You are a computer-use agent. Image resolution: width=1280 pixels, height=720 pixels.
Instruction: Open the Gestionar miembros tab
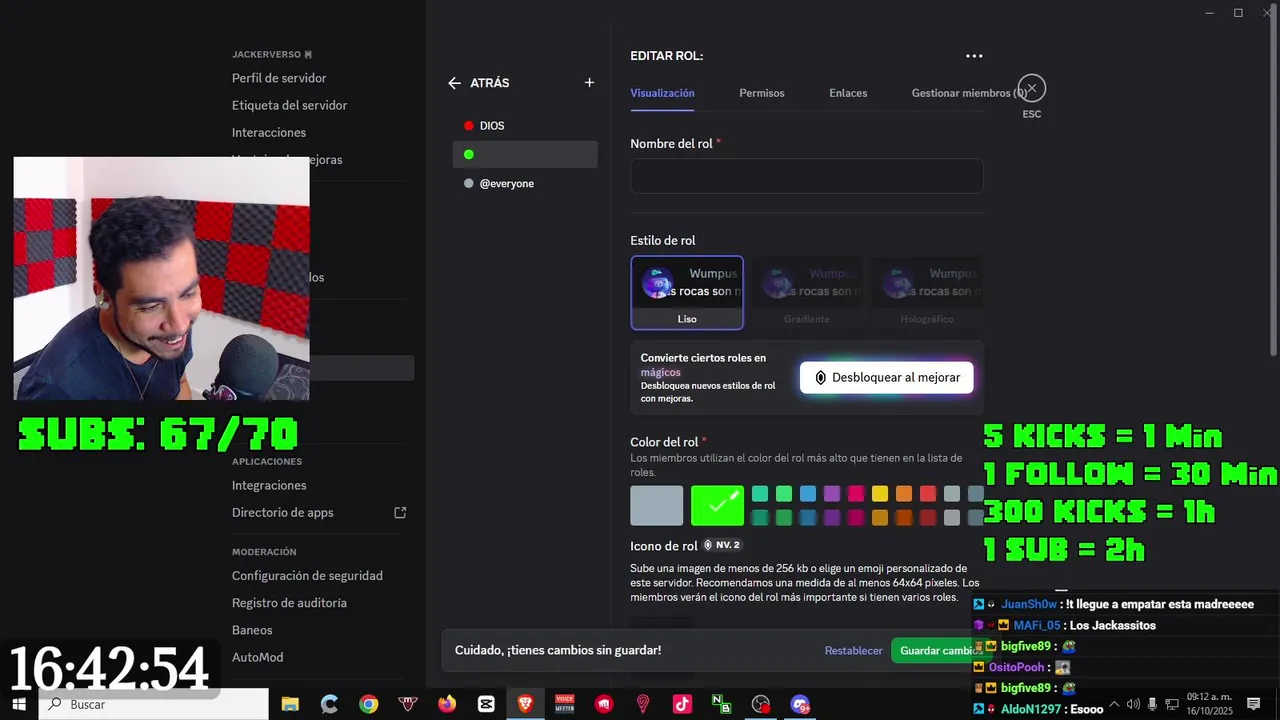(x=969, y=93)
